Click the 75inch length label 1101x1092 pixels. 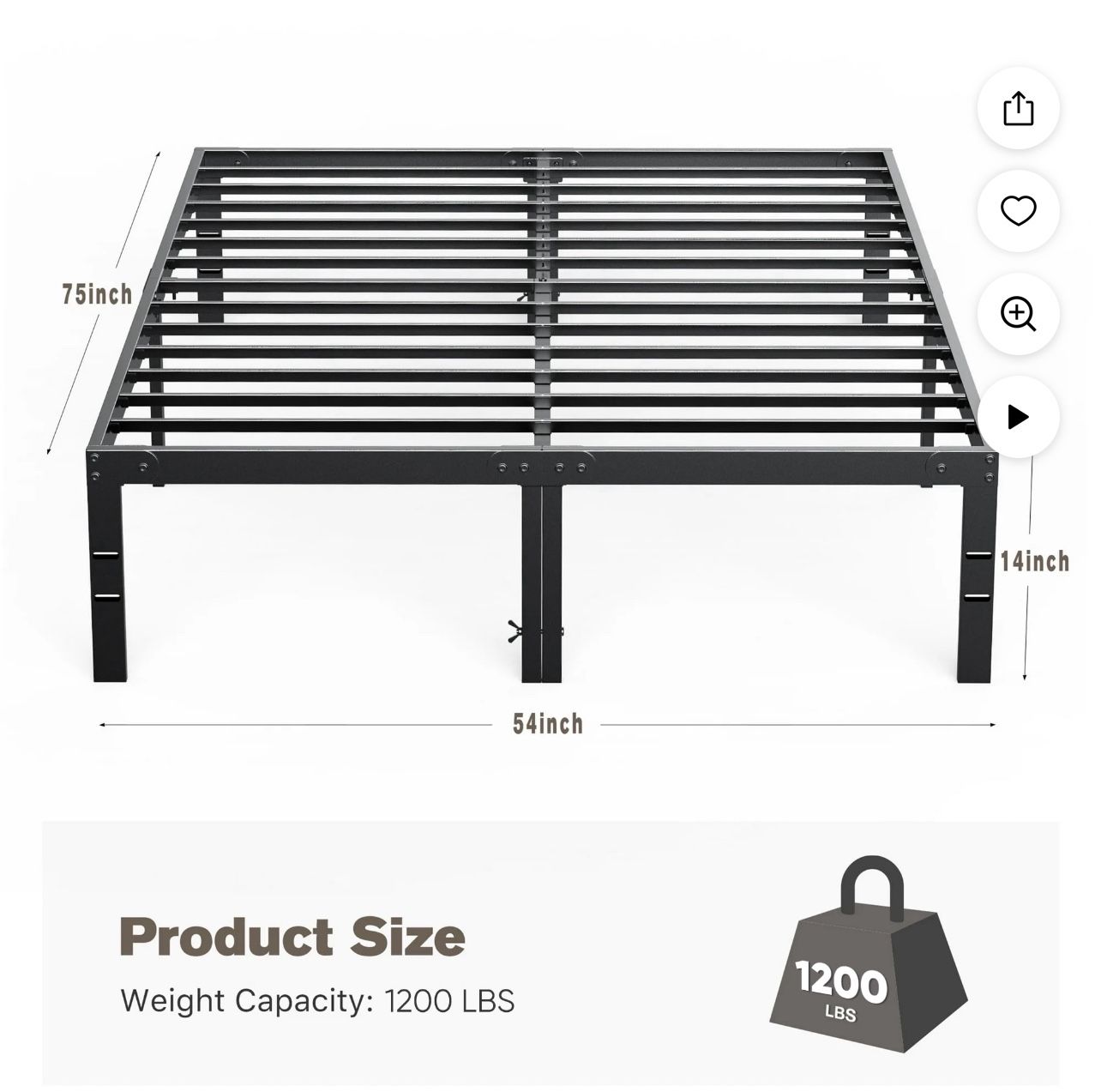(97, 294)
